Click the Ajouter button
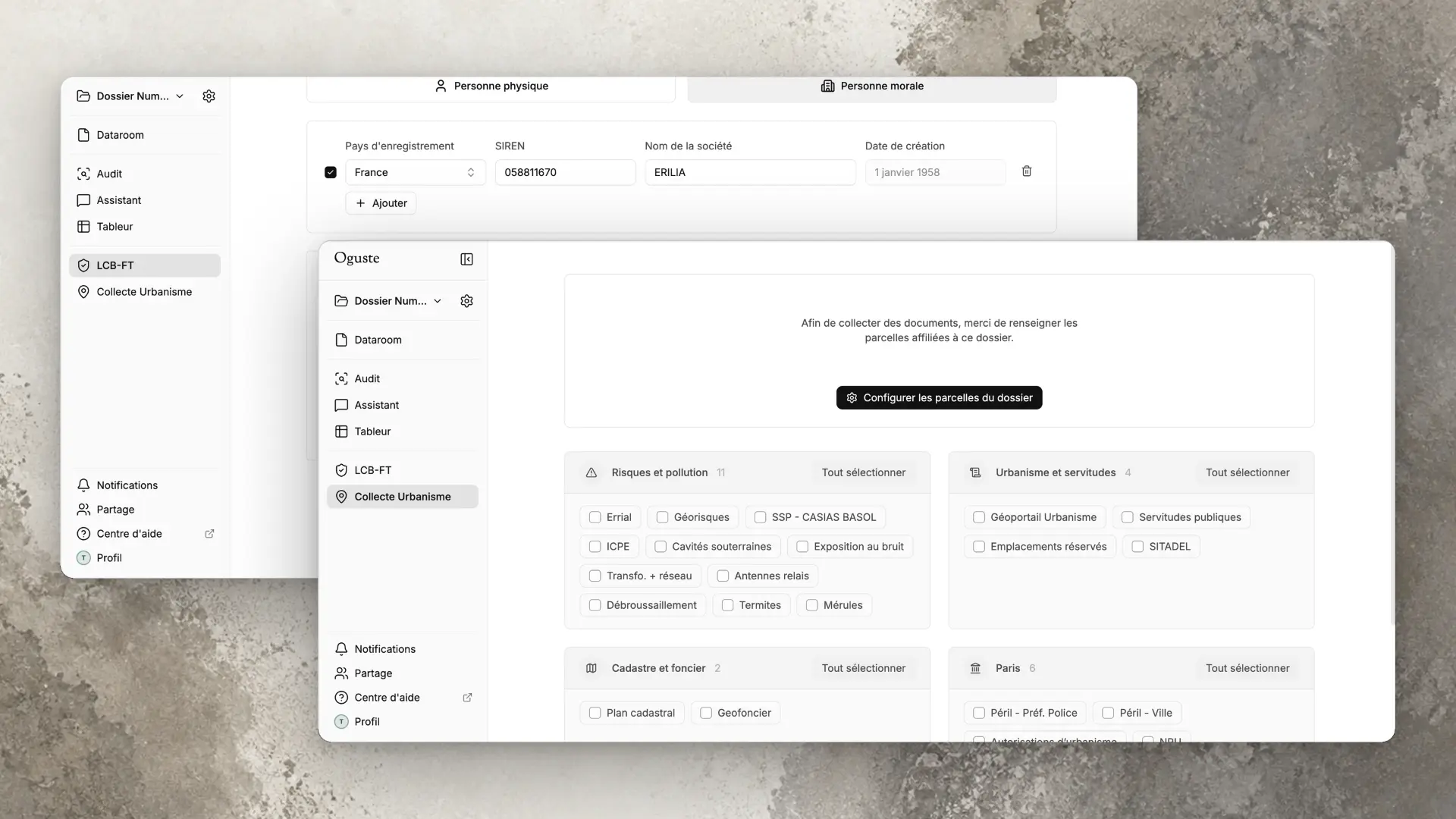Screen dimensions: 1456x819 click(x=381, y=203)
